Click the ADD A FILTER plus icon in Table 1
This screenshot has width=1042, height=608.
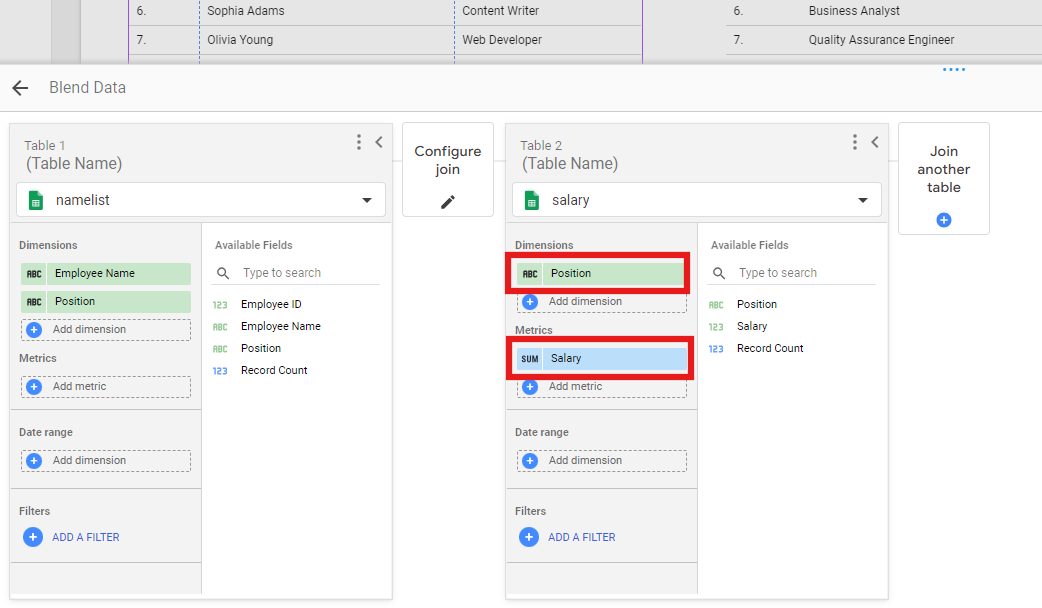point(33,537)
